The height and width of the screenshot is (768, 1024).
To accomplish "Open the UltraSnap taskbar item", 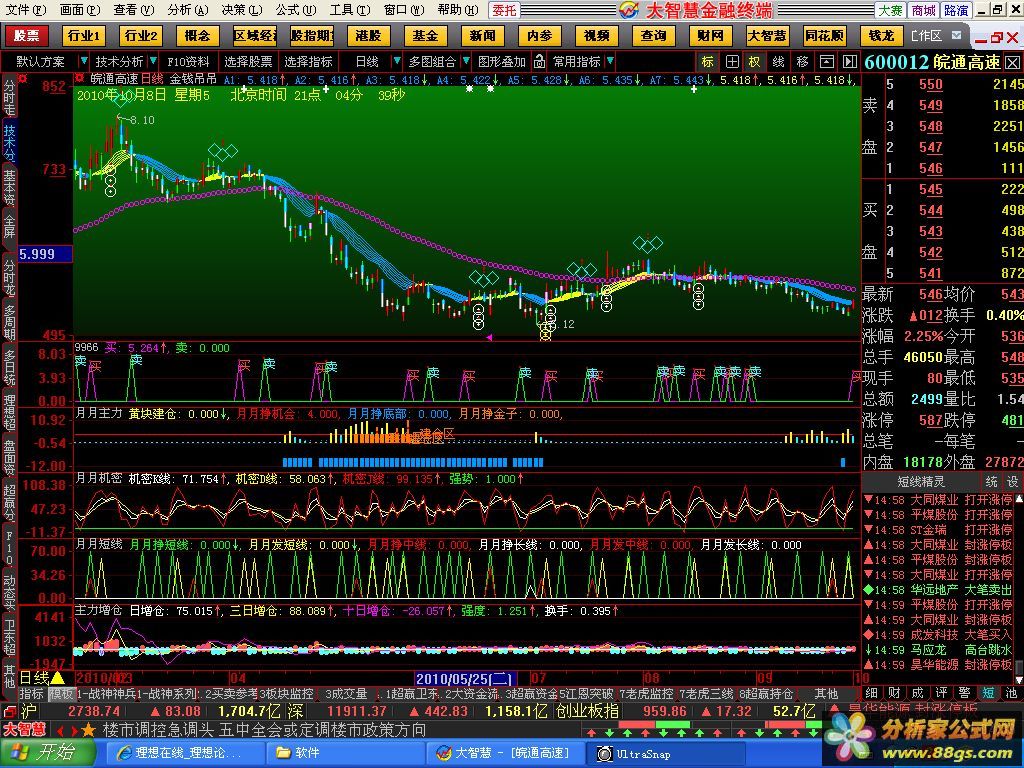I will tap(666, 753).
